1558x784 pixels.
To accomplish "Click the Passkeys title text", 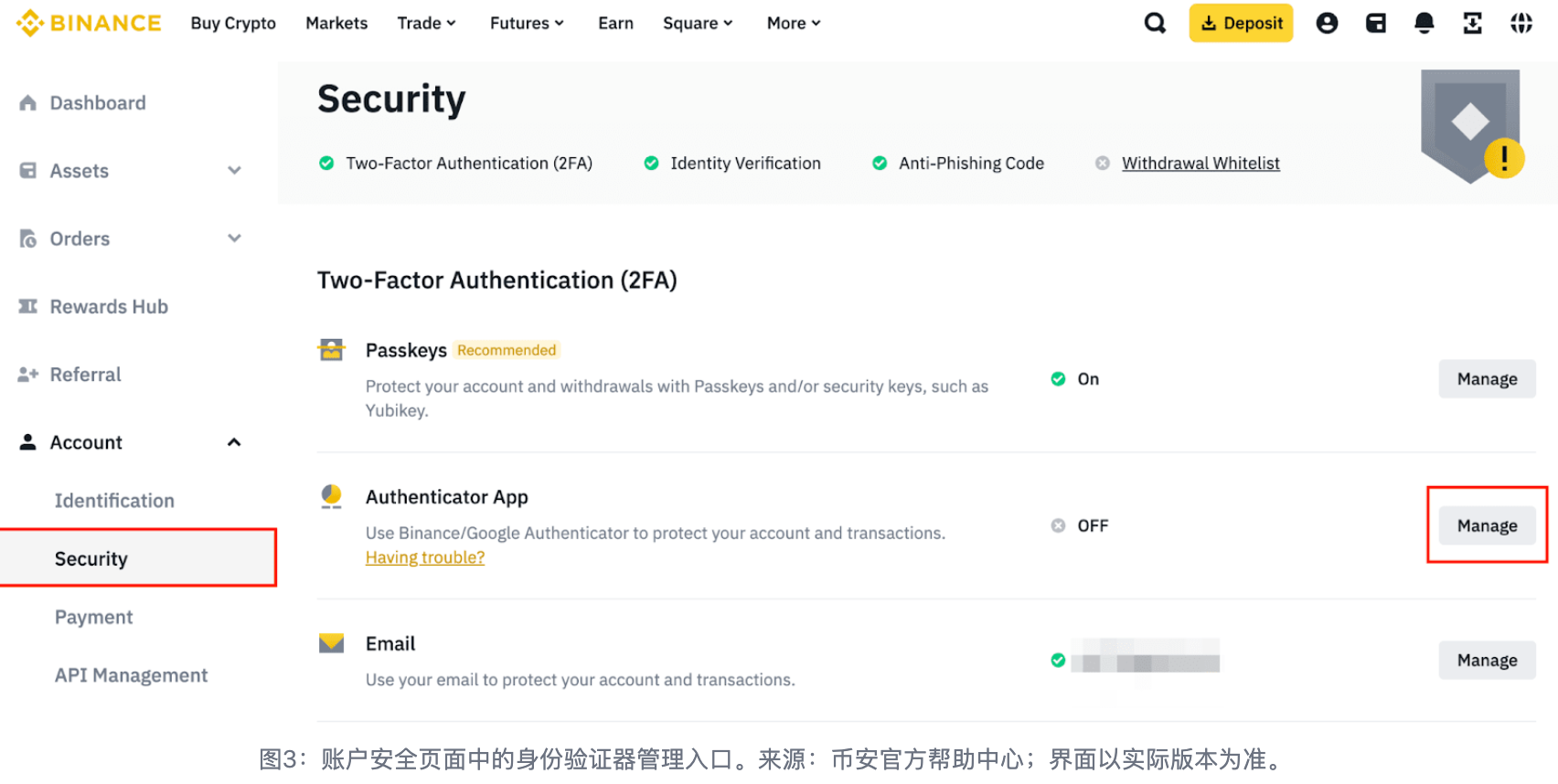I will point(406,350).
